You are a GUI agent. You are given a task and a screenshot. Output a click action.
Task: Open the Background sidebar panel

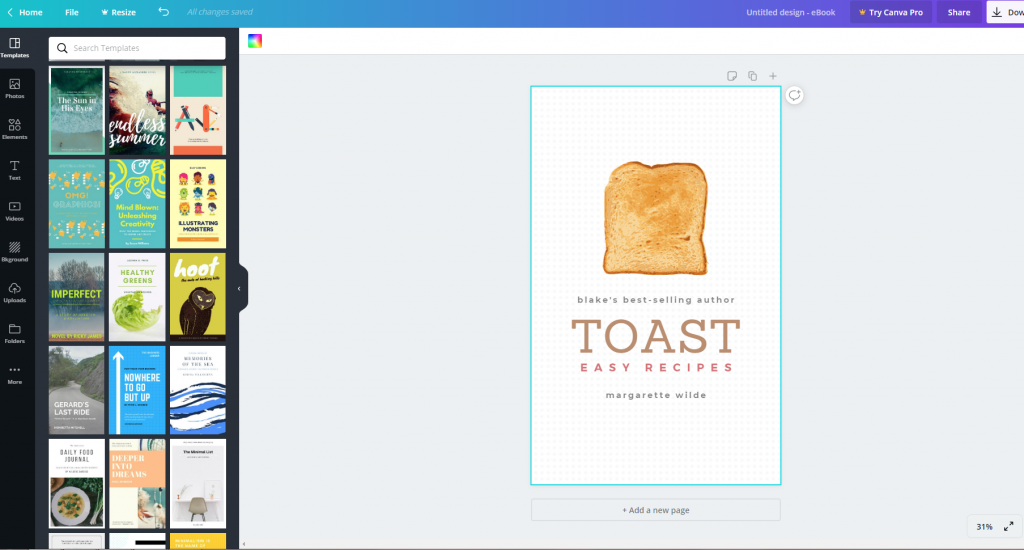pyautogui.click(x=14, y=252)
